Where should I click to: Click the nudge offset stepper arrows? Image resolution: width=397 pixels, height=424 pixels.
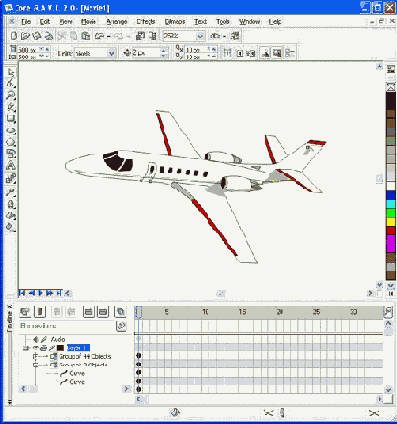coord(164,53)
